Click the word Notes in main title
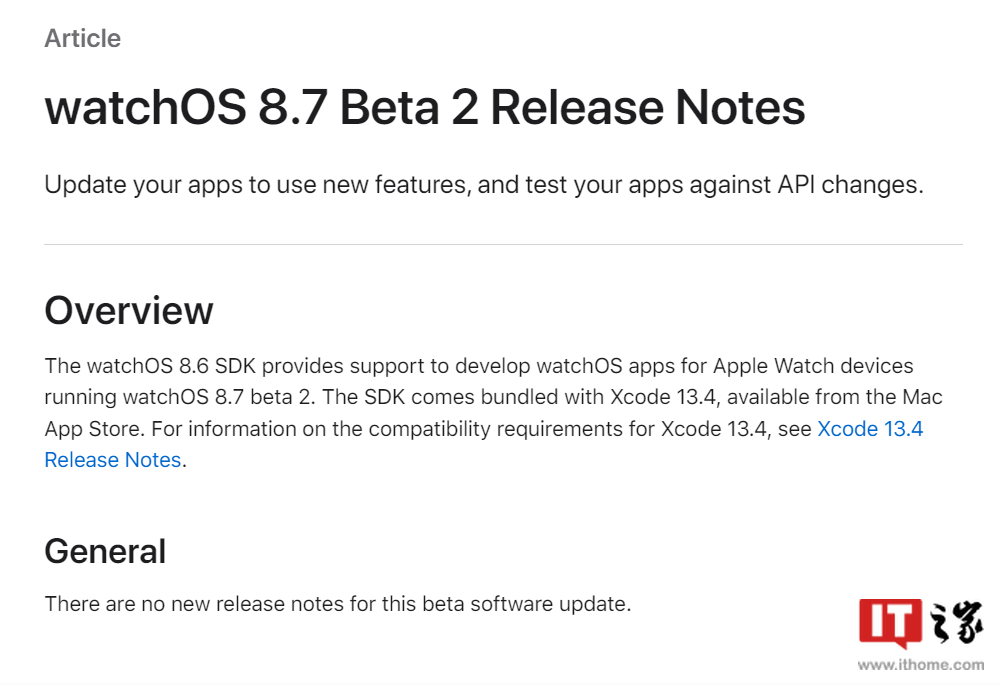This screenshot has width=999, height=685. click(x=740, y=106)
